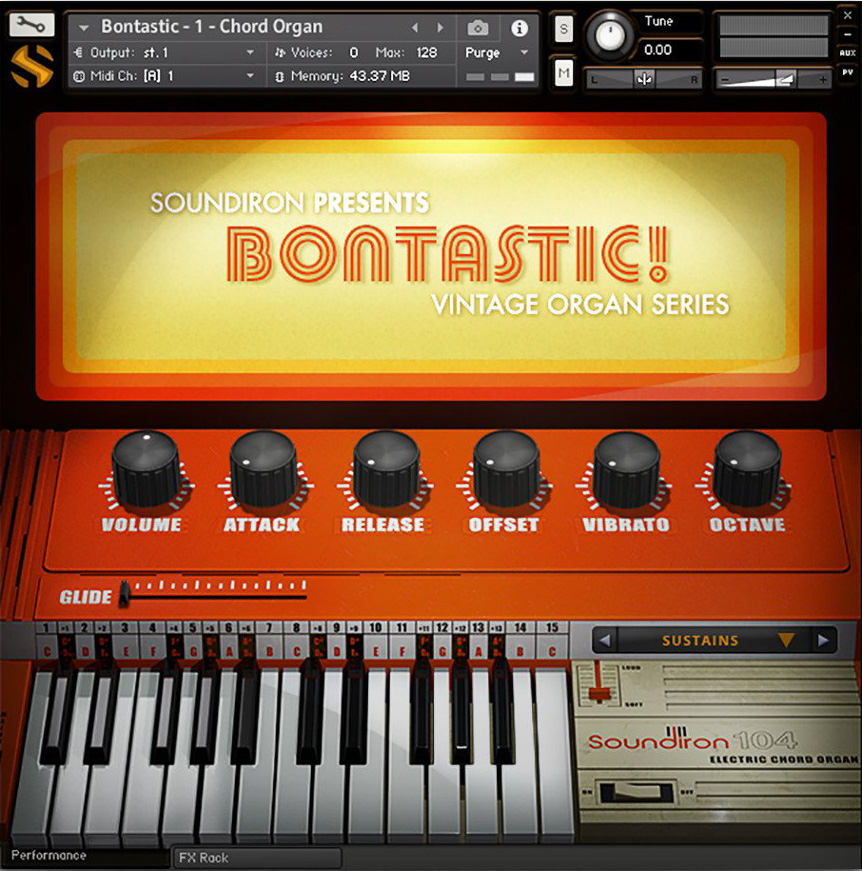Advance to the next preset with the right arrow

click(x=440, y=27)
